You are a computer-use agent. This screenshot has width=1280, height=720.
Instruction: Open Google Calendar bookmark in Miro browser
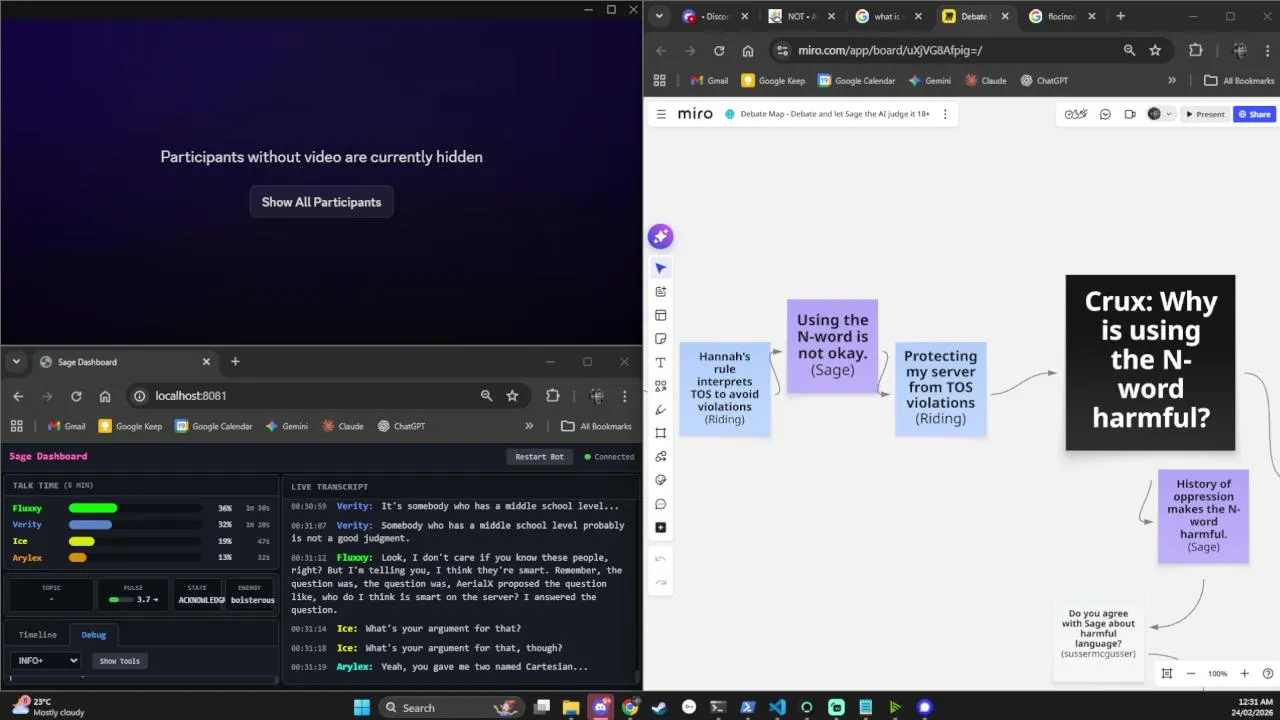(856, 80)
